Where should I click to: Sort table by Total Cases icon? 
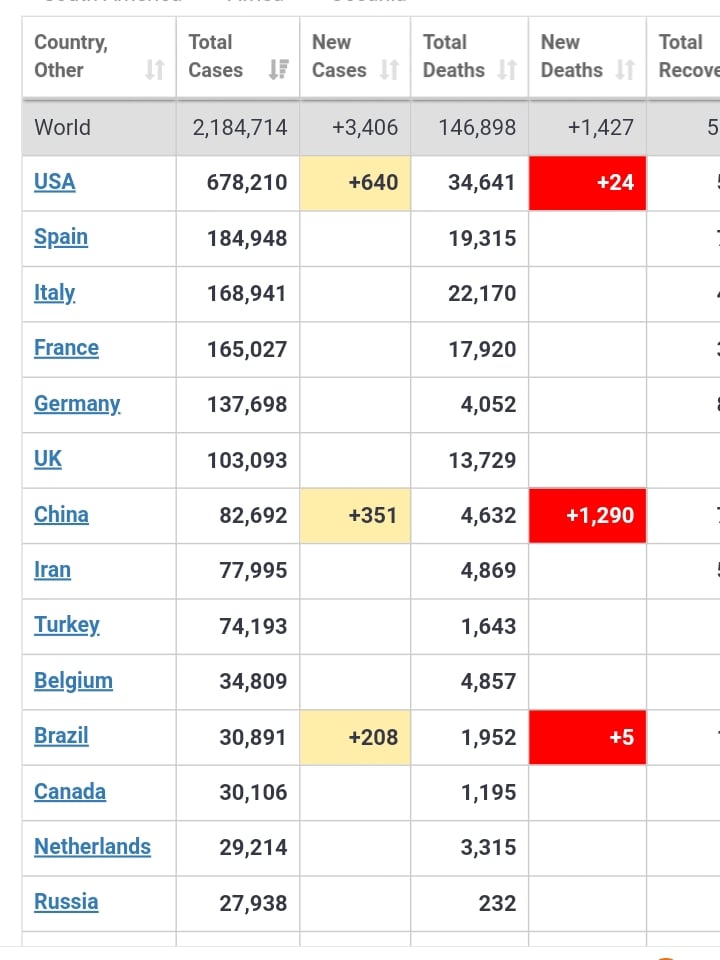pos(279,70)
